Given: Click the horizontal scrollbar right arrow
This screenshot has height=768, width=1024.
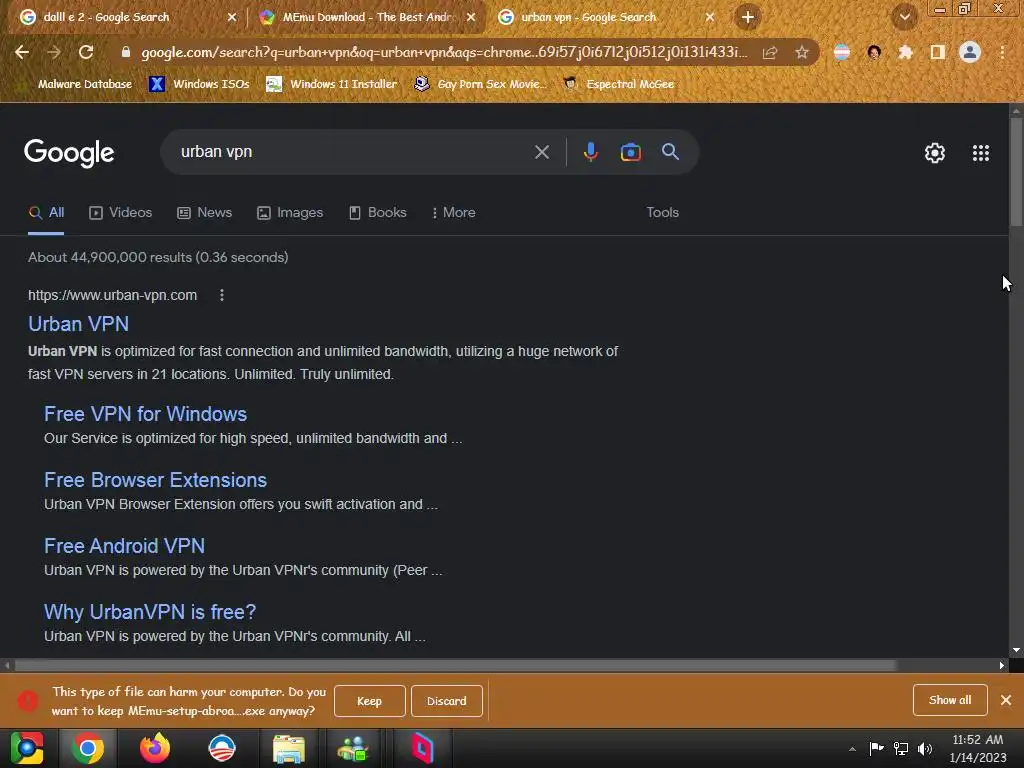Looking at the screenshot, I should coord(1002,665).
